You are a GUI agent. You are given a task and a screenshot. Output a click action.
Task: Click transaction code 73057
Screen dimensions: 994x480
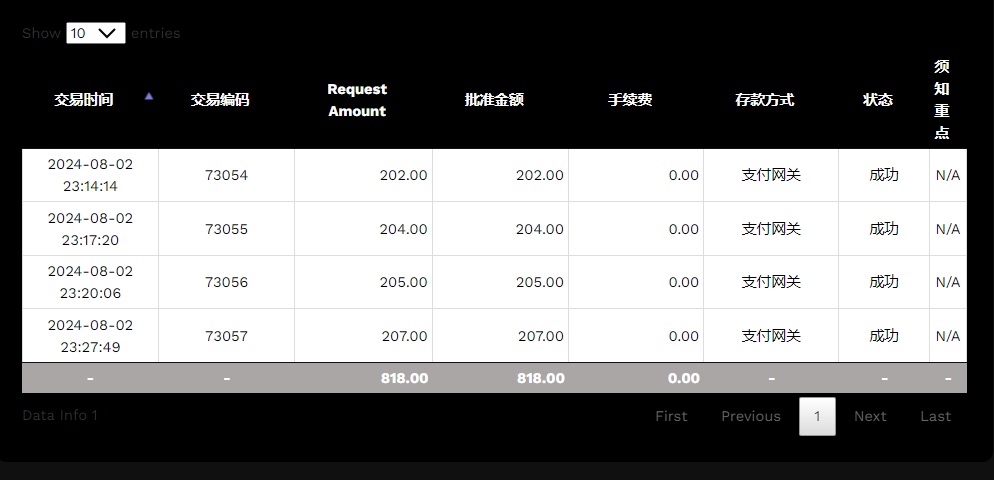coord(226,336)
